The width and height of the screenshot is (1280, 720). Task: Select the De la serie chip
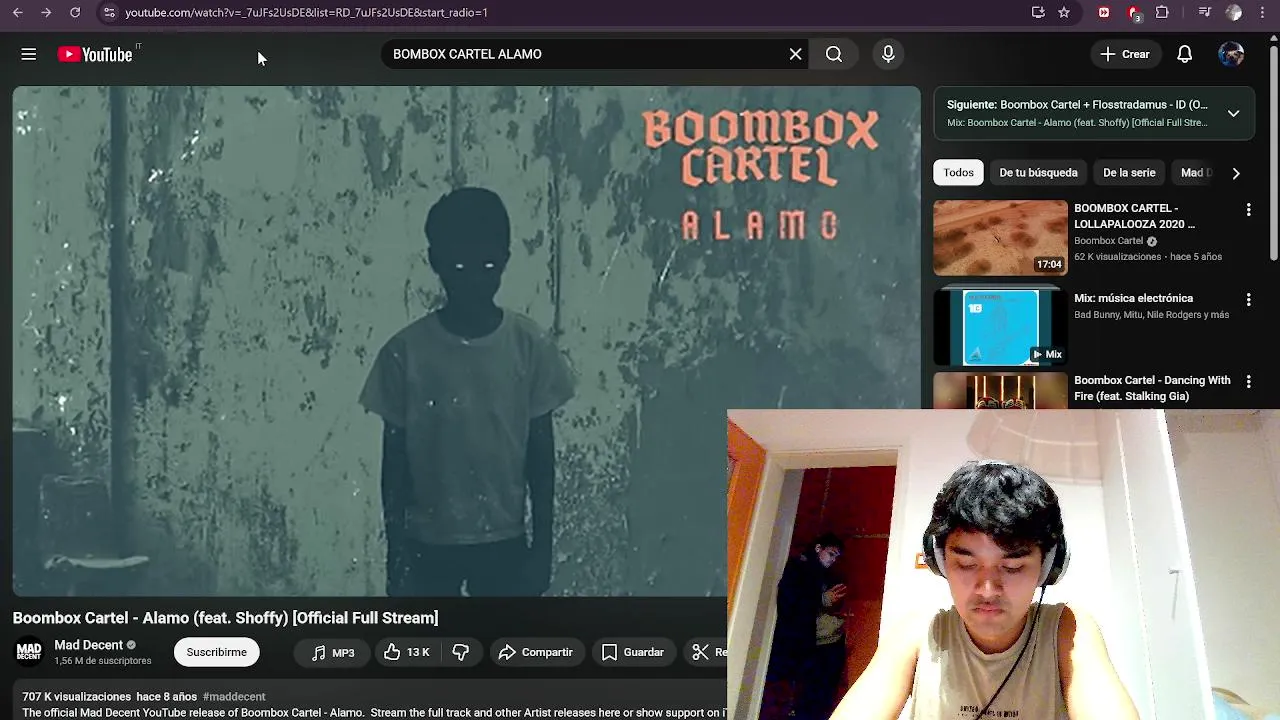(1129, 172)
